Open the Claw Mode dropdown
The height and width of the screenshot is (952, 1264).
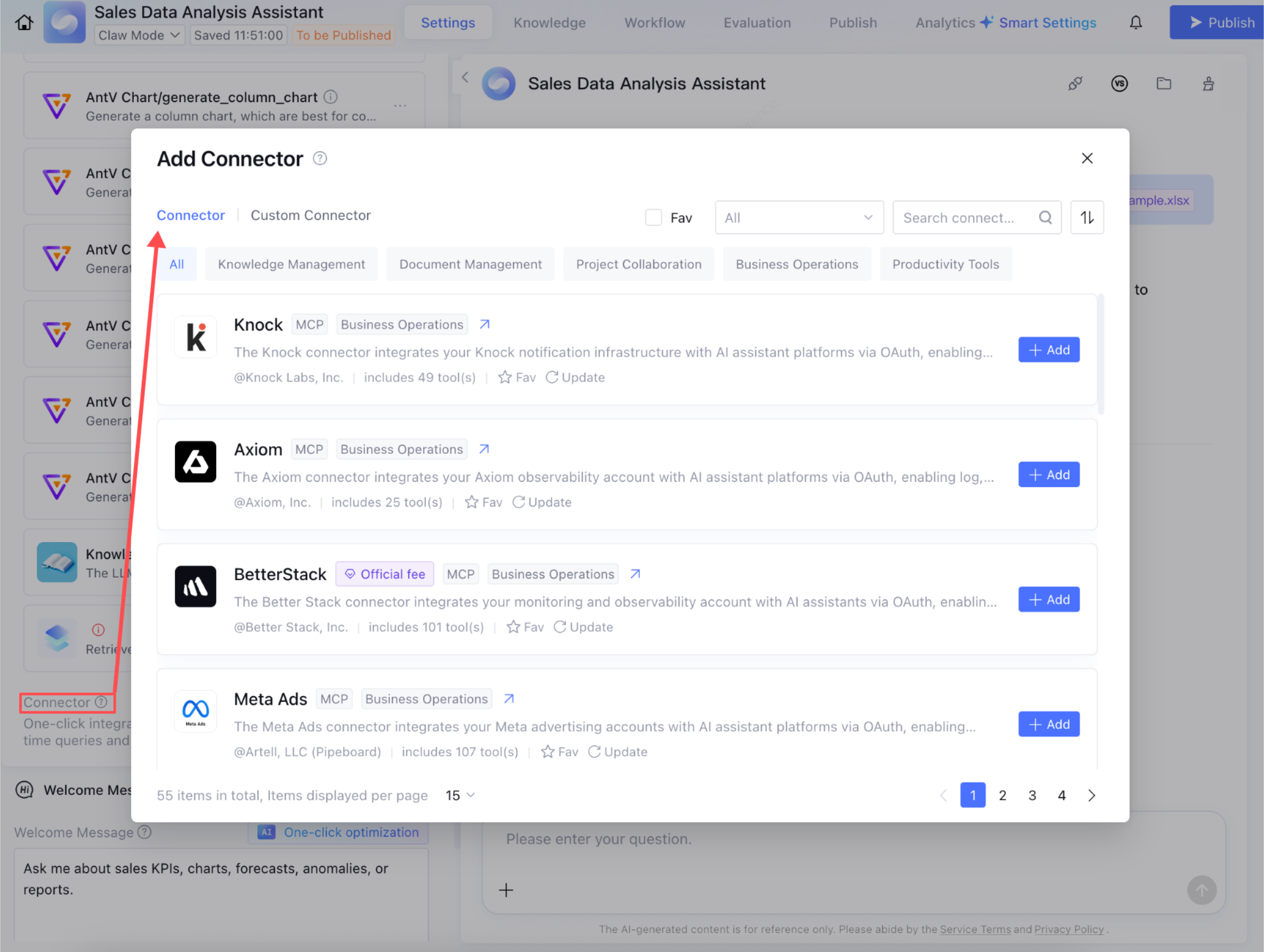[x=140, y=35]
